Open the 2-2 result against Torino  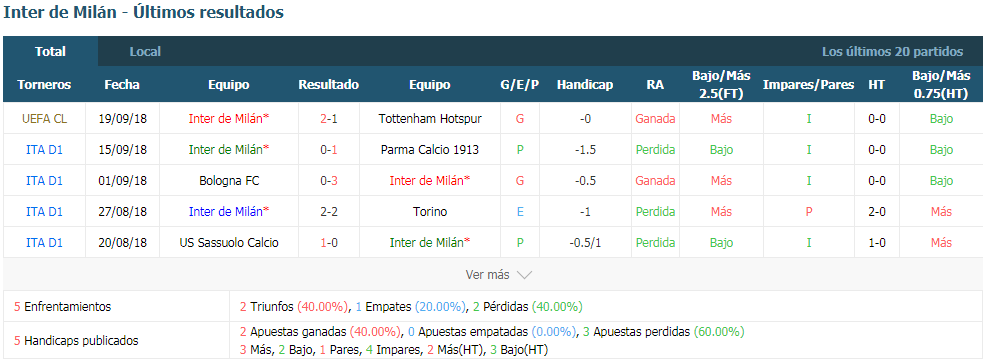click(x=329, y=212)
